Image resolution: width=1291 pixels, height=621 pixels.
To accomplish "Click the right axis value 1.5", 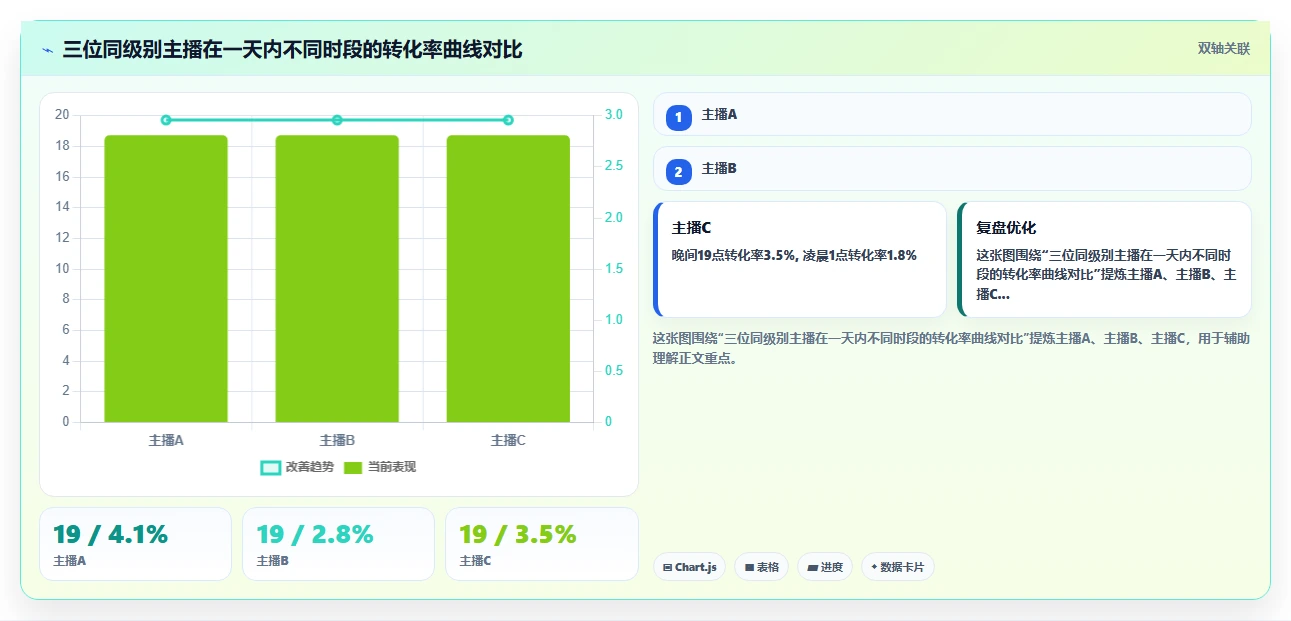I will pos(614,269).
